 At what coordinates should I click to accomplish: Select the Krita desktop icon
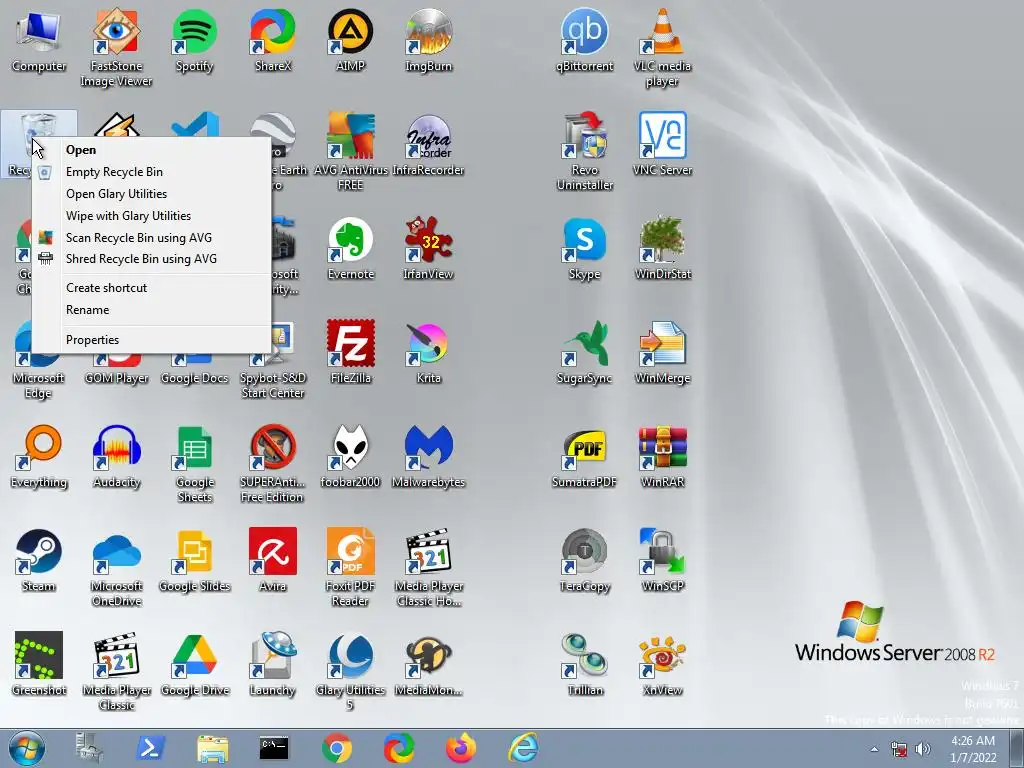point(428,353)
